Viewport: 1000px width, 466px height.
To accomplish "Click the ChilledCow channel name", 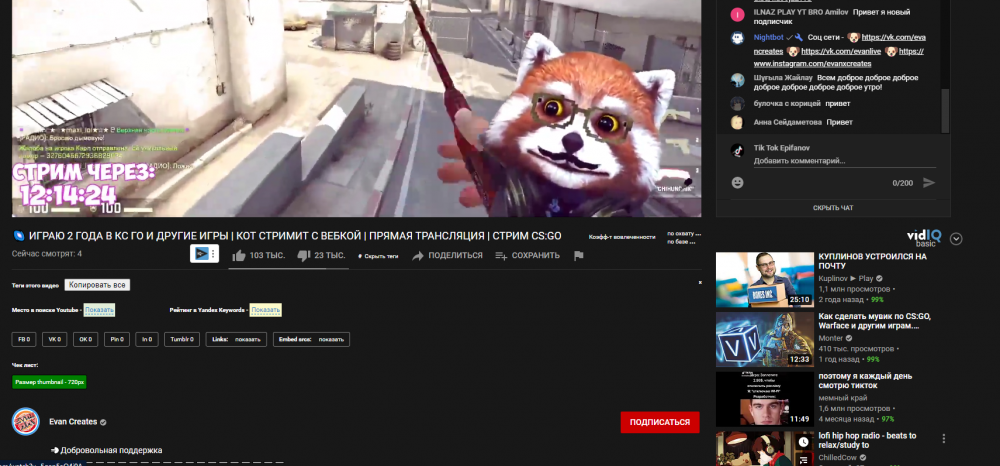I will 839,458.
